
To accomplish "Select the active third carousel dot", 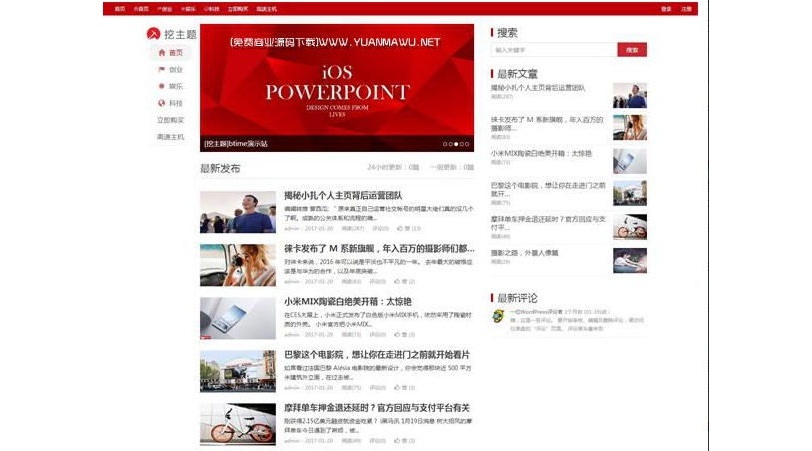I will coord(456,144).
